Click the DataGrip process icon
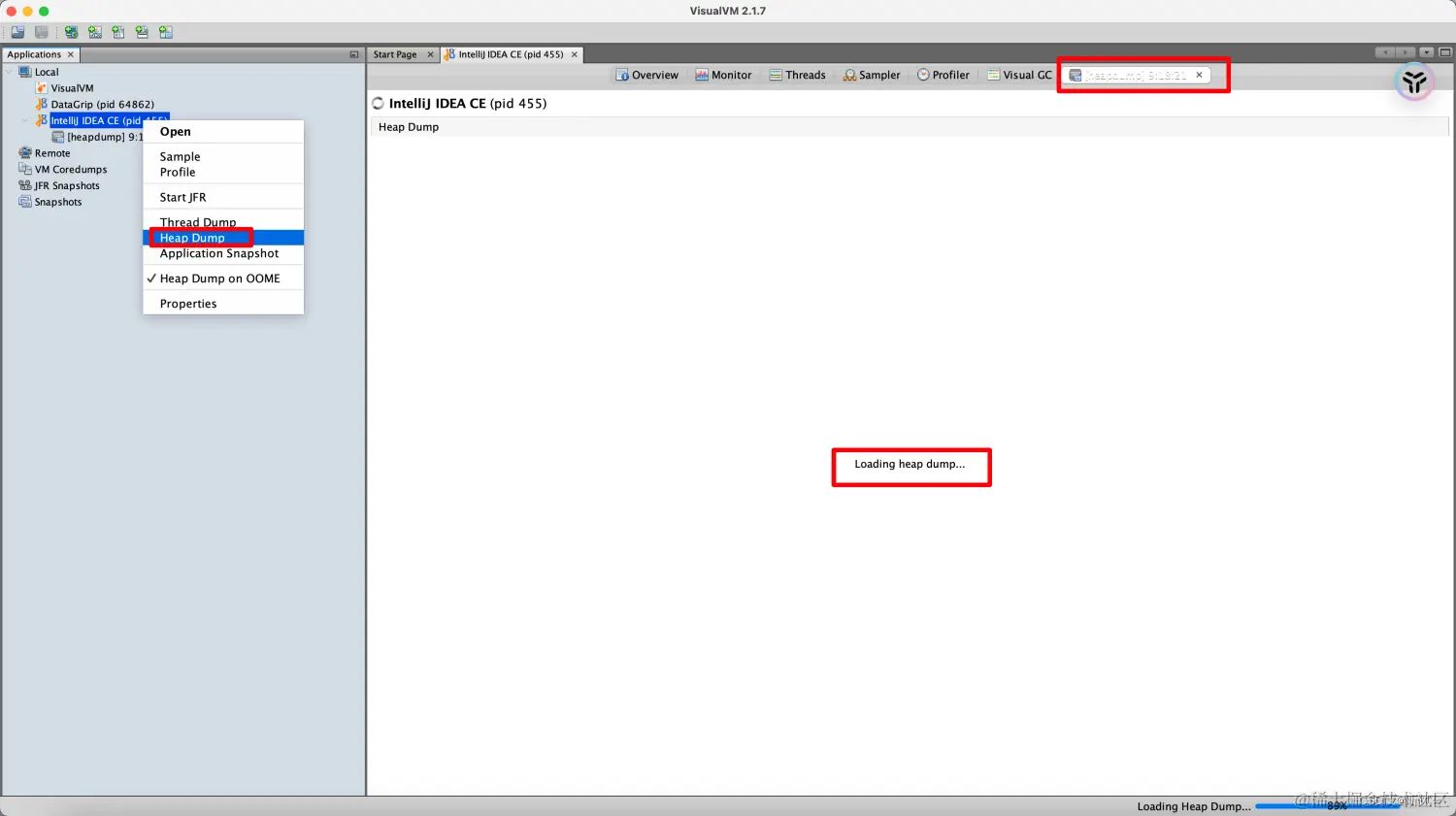Screen dimensions: 1456x816 coord(42,104)
